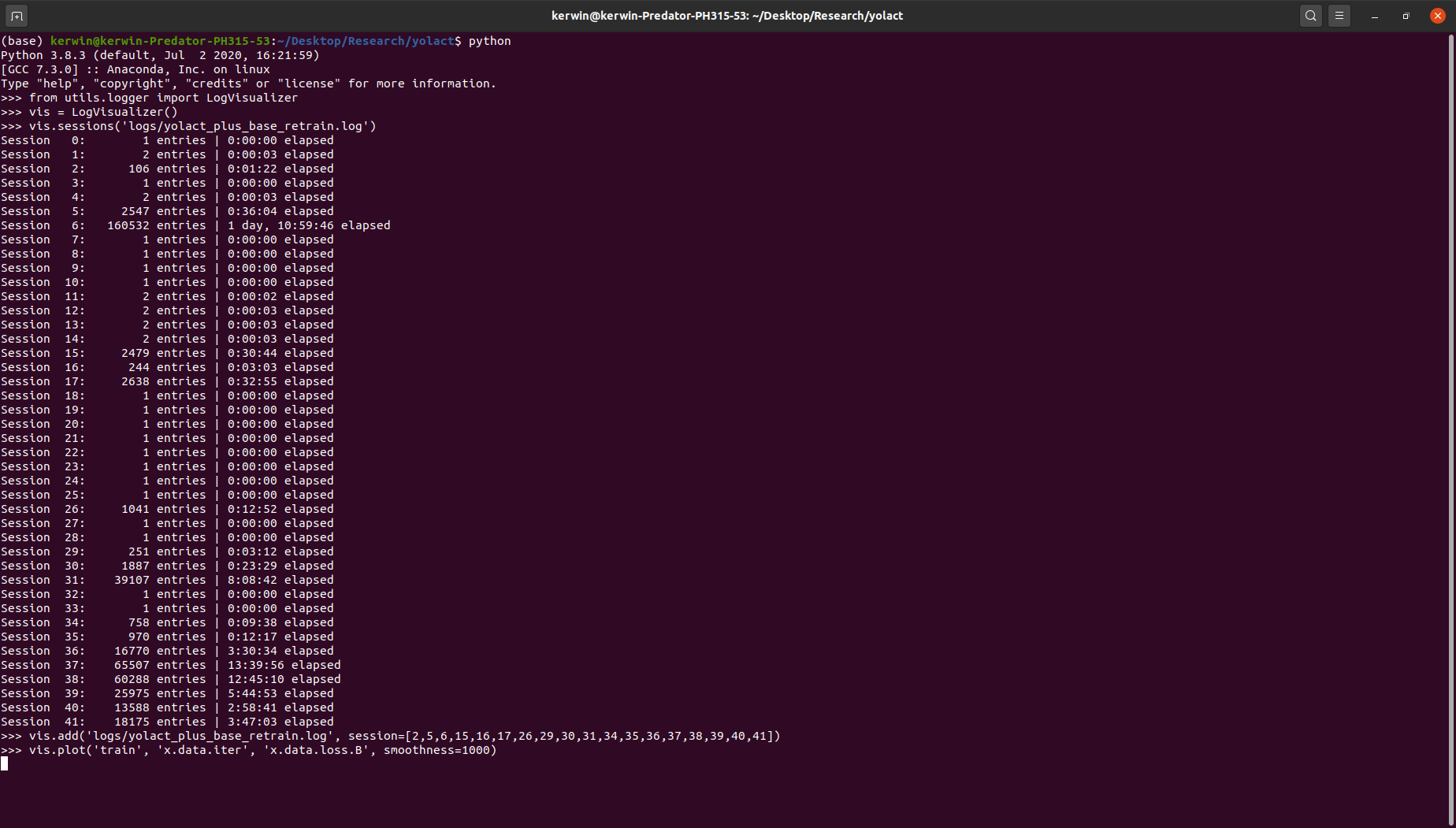
Task: Select the word license in the Python banner
Action: click(x=309, y=83)
